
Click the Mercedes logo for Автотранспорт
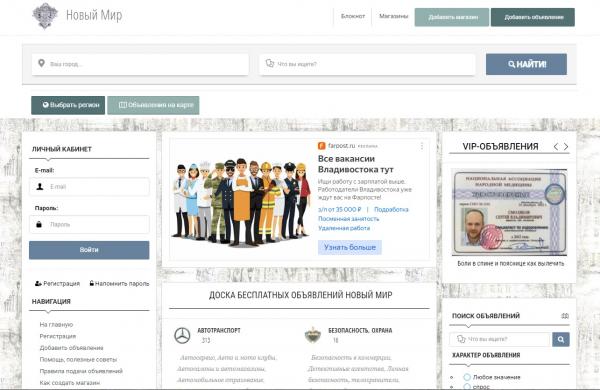pyautogui.click(x=182, y=335)
